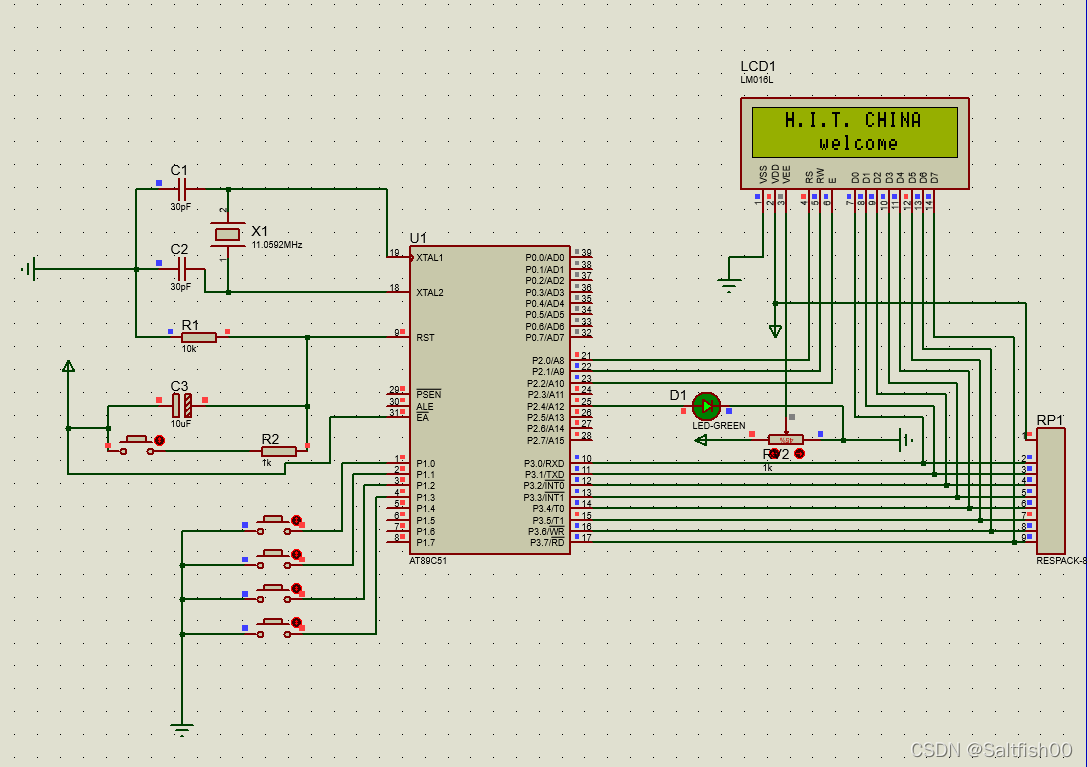Select downward terminal arrow under LCD VDD wire
Screen dimensions: 1088x767
coord(775,331)
